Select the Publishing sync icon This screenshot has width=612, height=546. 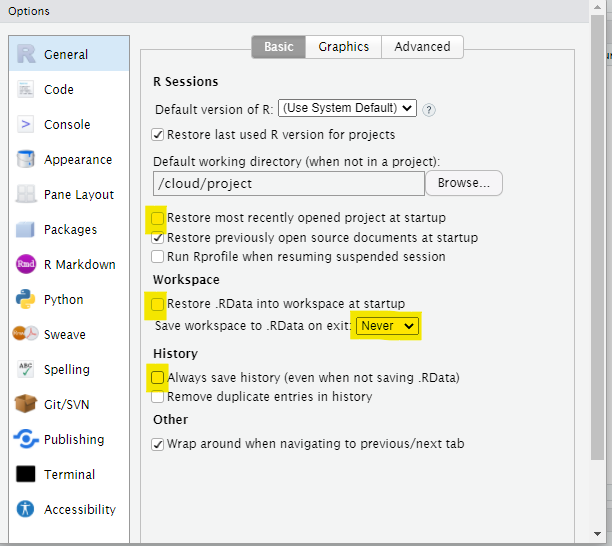pyautogui.click(x=26, y=439)
